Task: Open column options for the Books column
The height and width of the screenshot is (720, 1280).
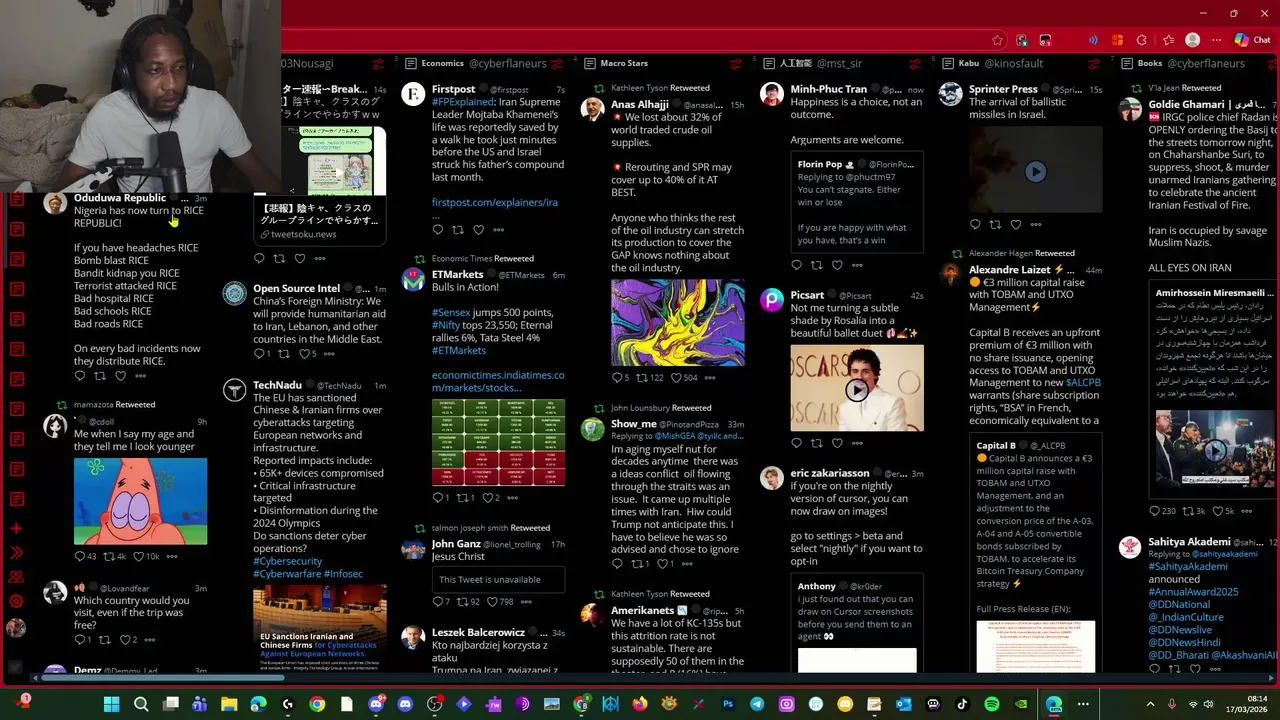Action: pos(1270,64)
